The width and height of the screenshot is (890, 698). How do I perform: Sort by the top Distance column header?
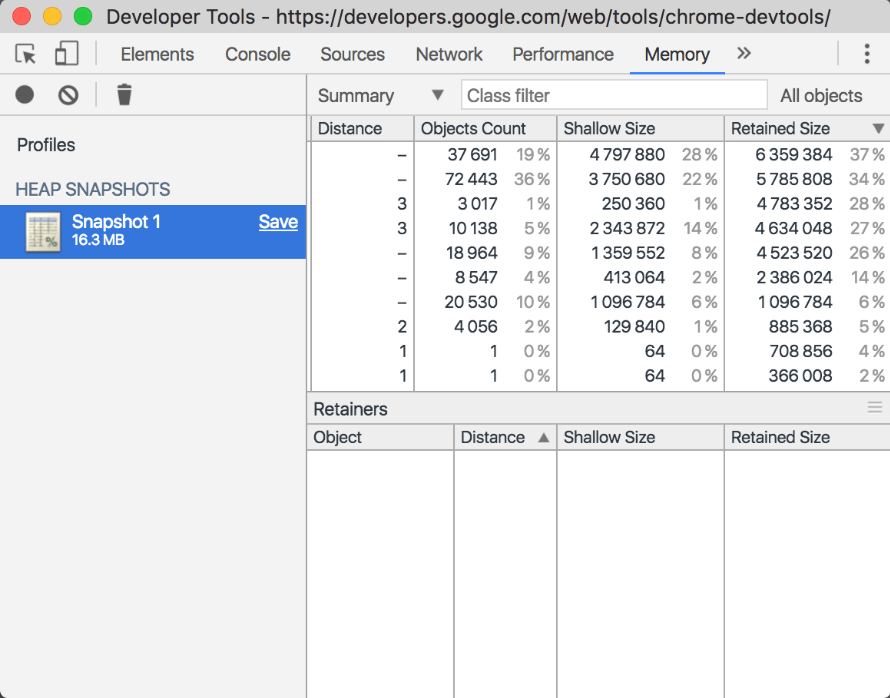click(x=363, y=129)
